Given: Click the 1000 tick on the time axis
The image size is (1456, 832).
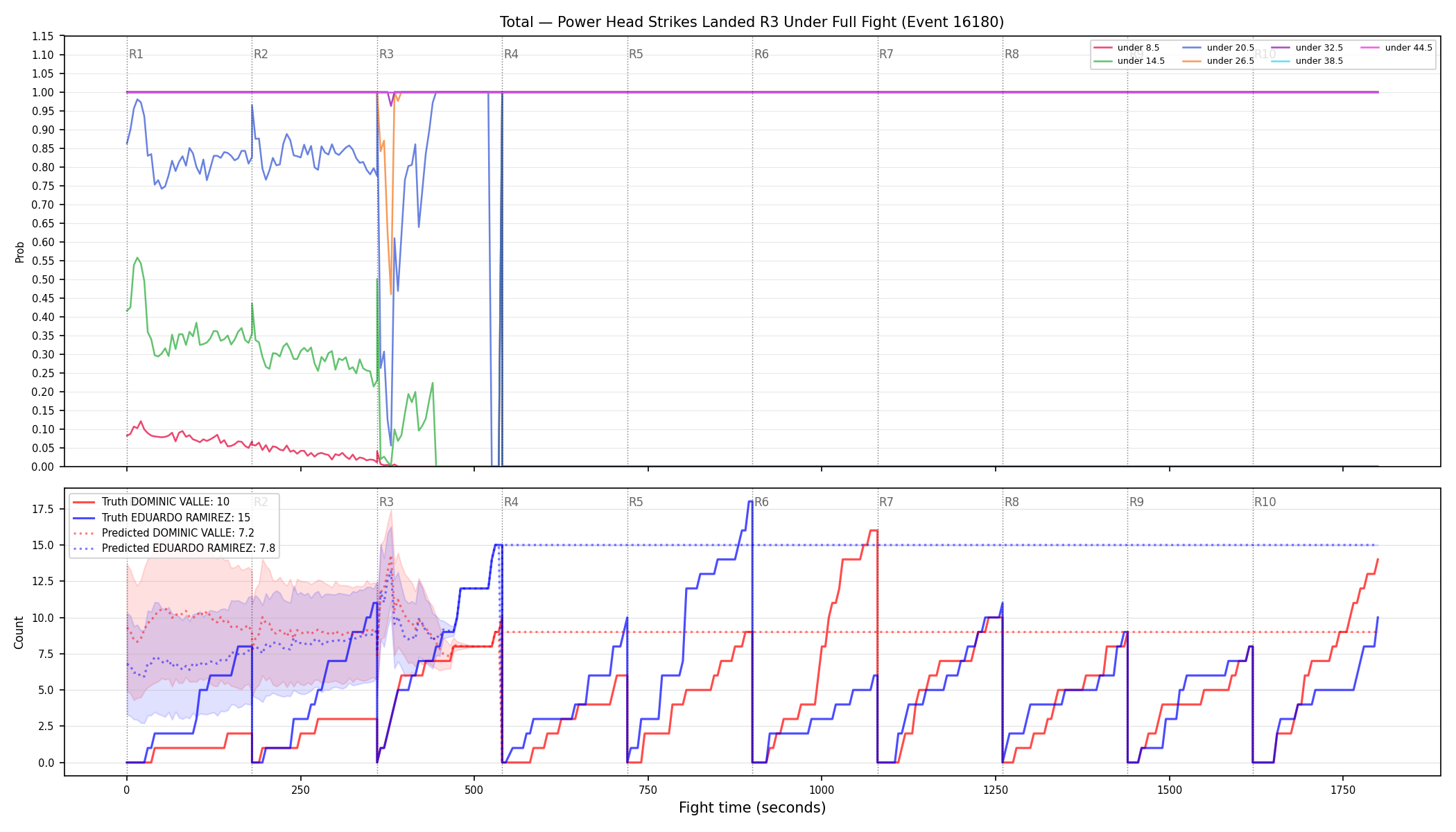Looking at the screenshot, I should (x=822, y=790).
